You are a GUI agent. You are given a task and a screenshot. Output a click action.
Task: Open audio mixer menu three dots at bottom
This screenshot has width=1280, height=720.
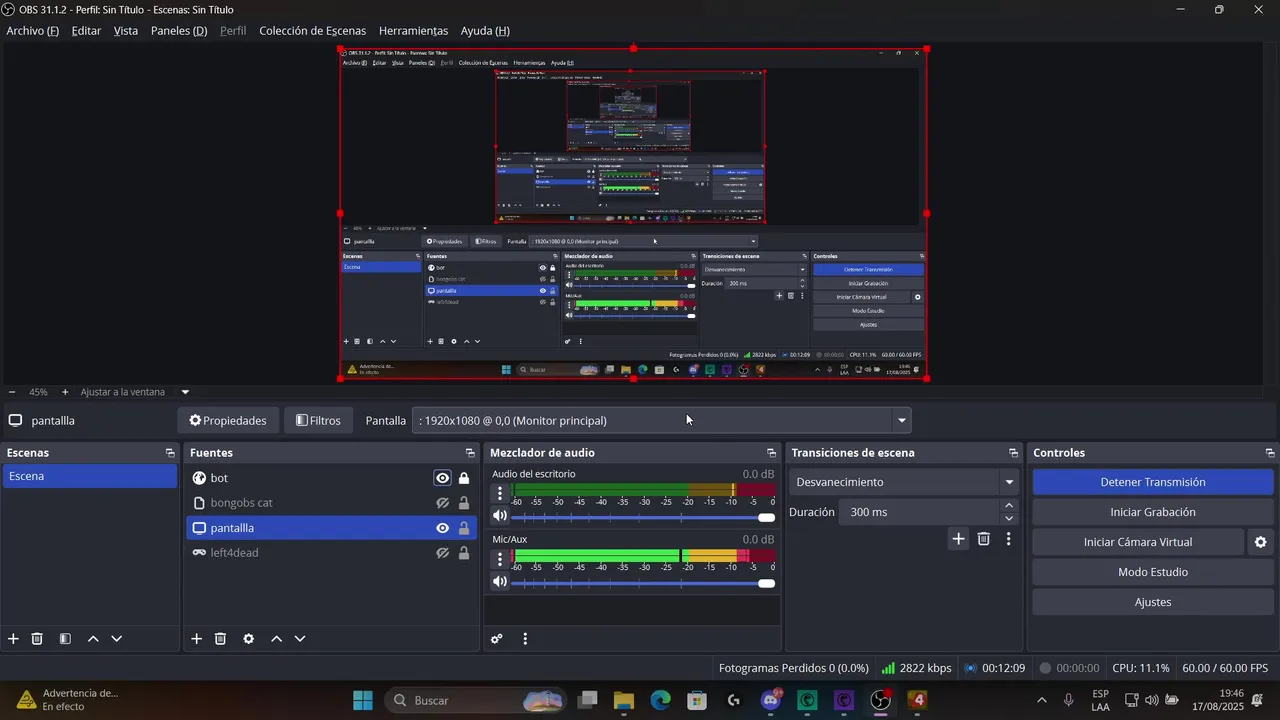525,639
